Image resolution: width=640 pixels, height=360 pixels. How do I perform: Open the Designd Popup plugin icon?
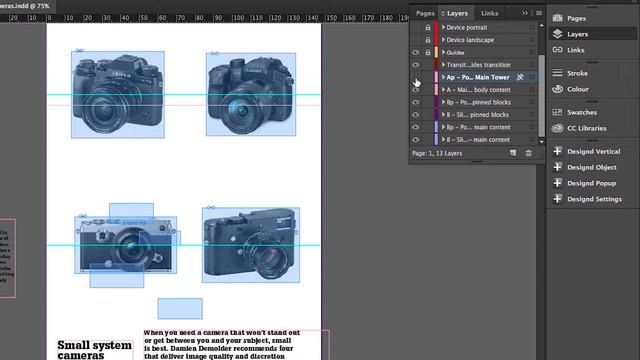[x=558, y=183]
